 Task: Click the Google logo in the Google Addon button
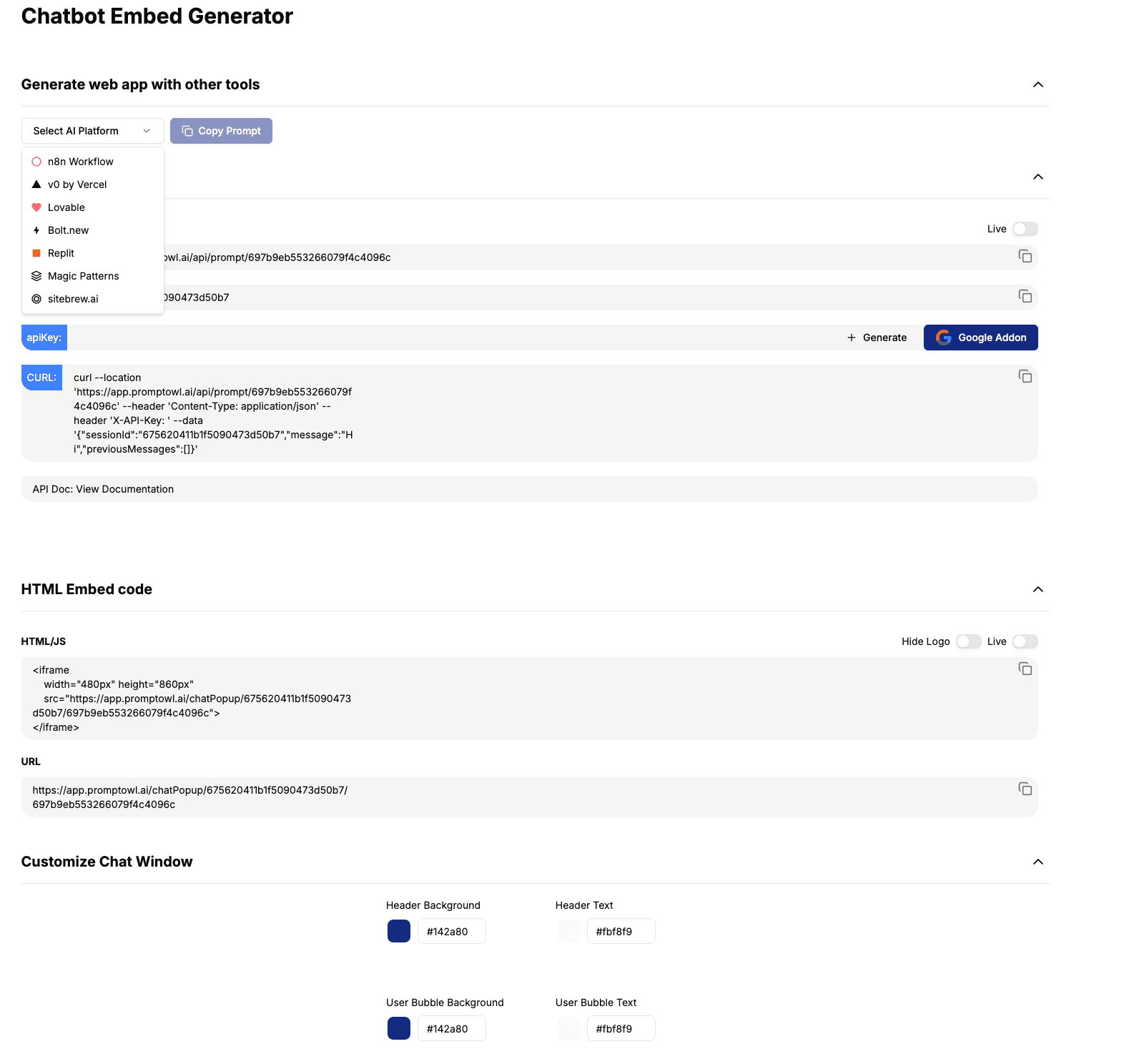click(943, 338)
